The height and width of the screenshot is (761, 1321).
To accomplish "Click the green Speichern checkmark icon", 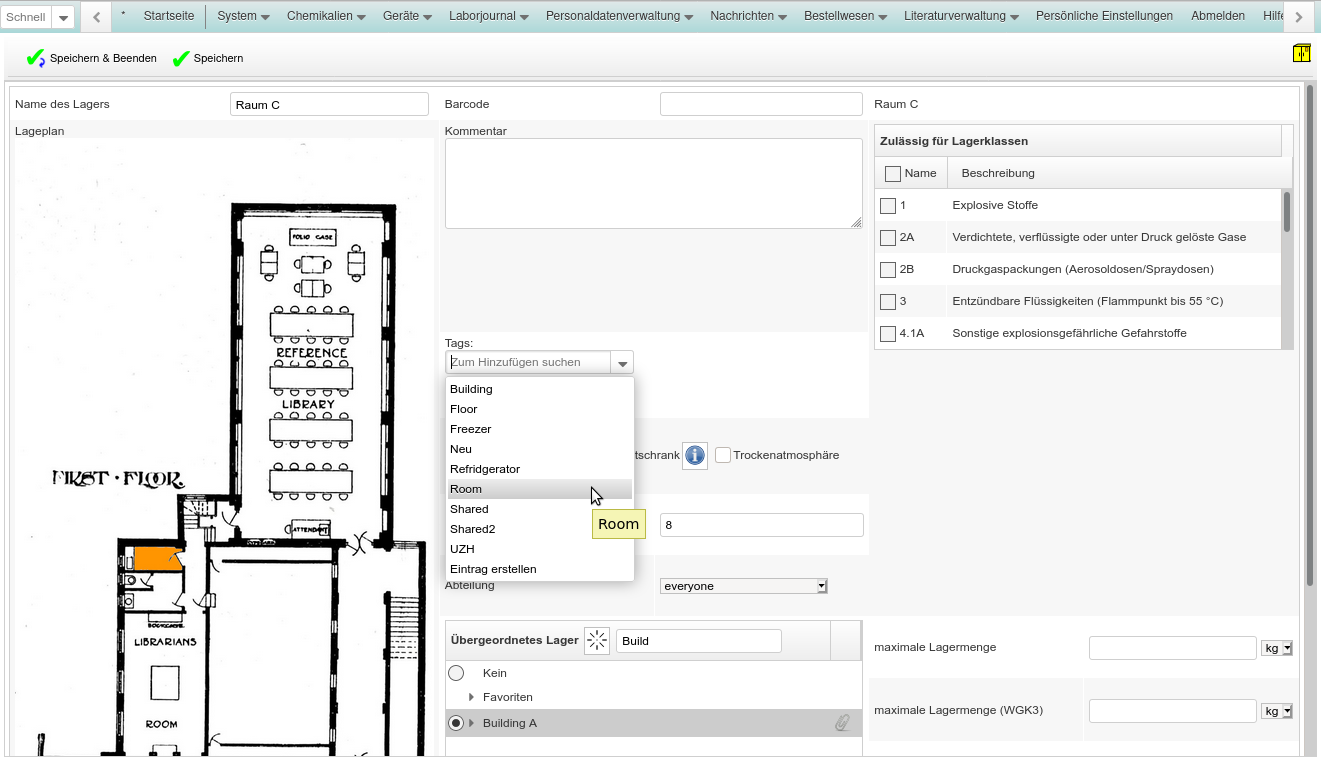I will (181, 59).
